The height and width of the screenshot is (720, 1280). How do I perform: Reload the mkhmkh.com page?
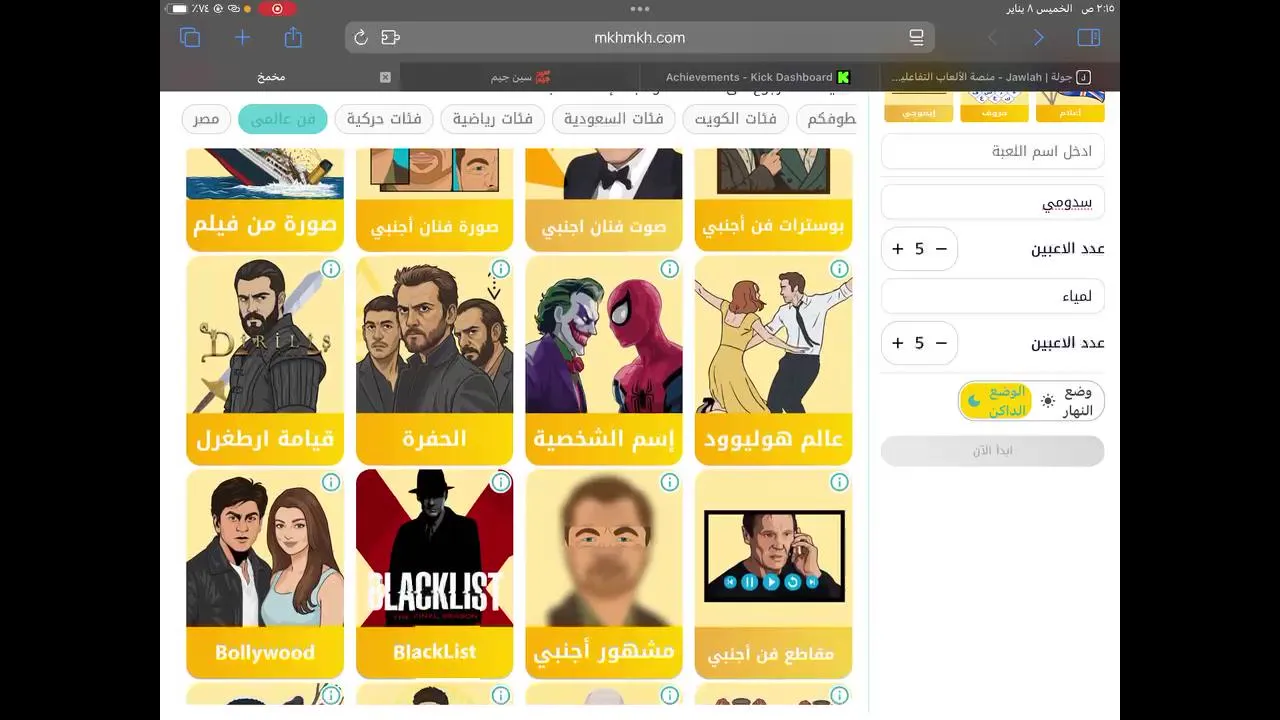coord(361,38)
